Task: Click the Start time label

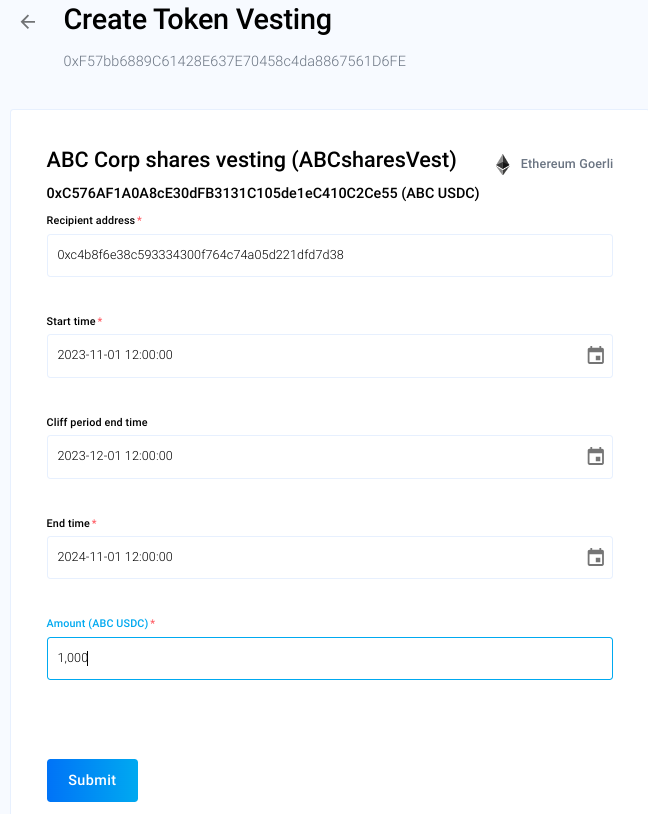Action: coord(71,321)
